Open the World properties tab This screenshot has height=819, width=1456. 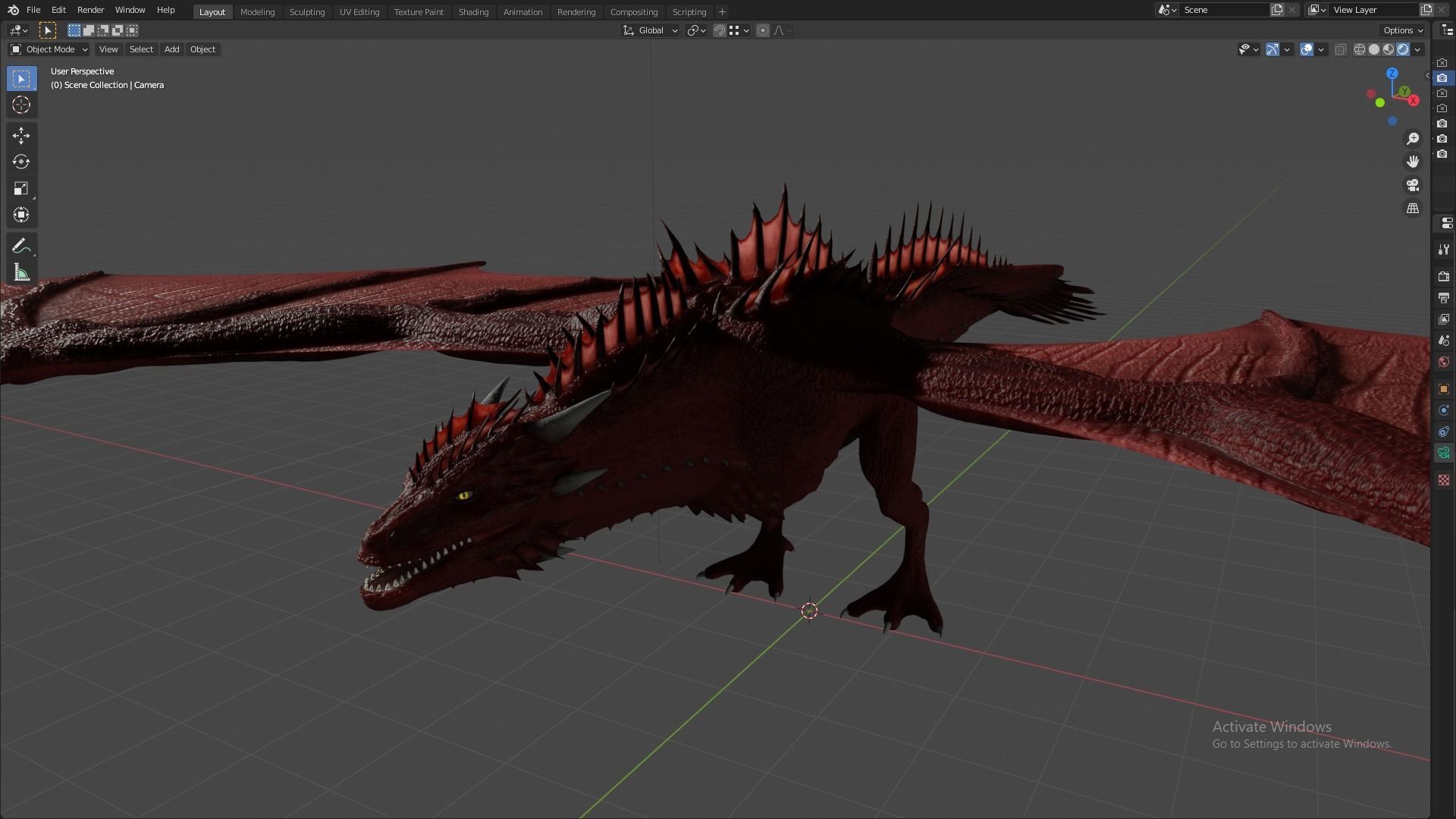[x=1444, y=362]
